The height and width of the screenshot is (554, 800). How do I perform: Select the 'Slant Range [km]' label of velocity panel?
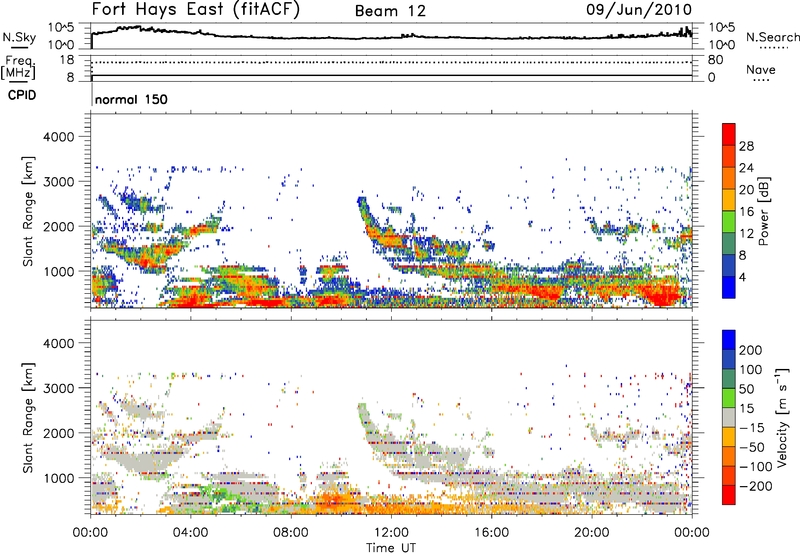click(28, 418)
